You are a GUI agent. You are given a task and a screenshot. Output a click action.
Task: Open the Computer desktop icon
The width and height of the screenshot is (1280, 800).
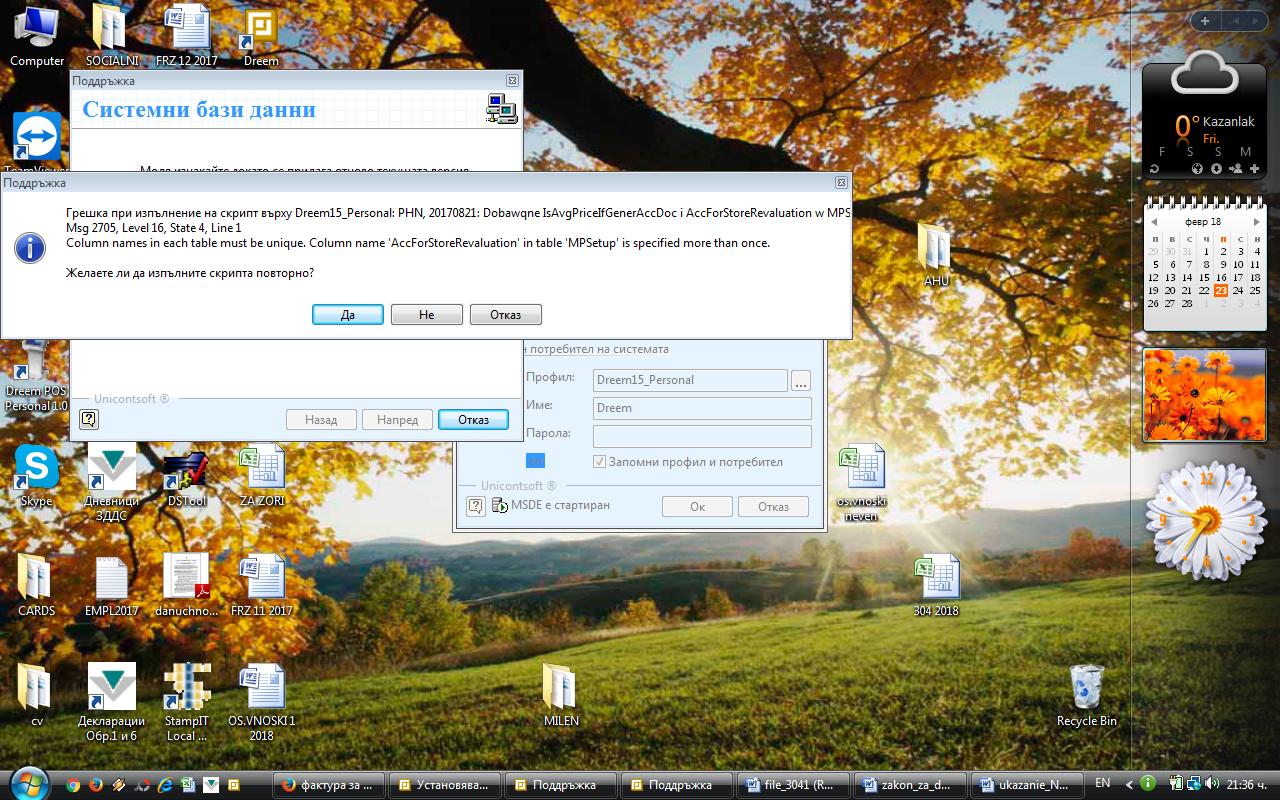pyautogui.click(x=37, y=35)
